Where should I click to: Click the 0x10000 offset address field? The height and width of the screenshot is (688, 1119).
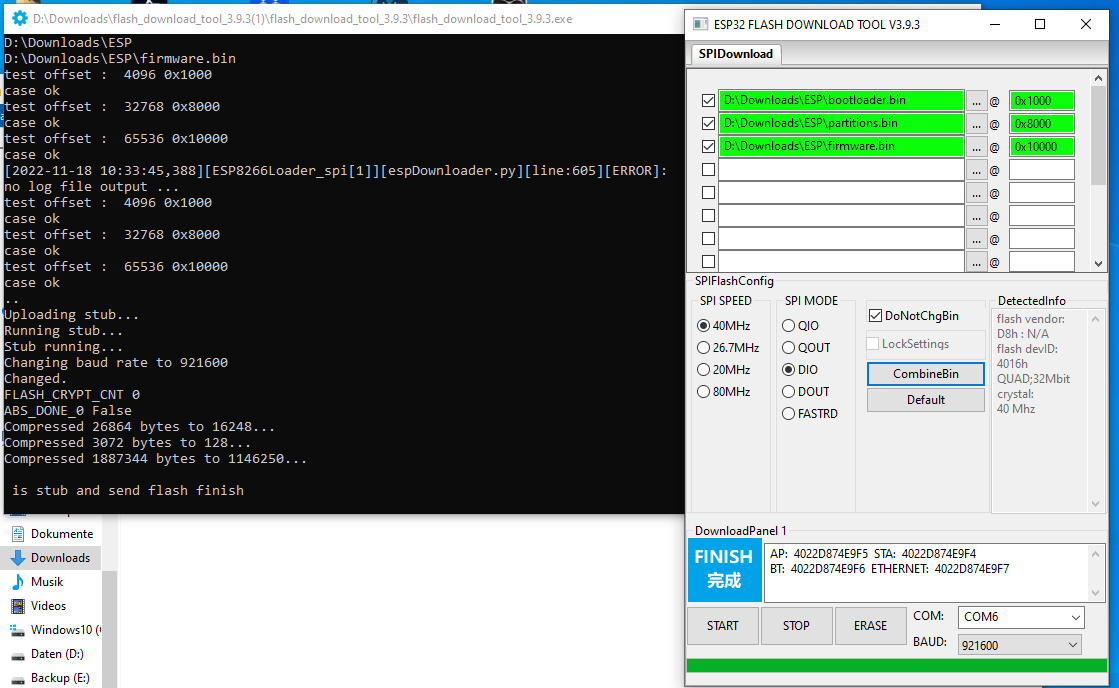pos(1041,146)
